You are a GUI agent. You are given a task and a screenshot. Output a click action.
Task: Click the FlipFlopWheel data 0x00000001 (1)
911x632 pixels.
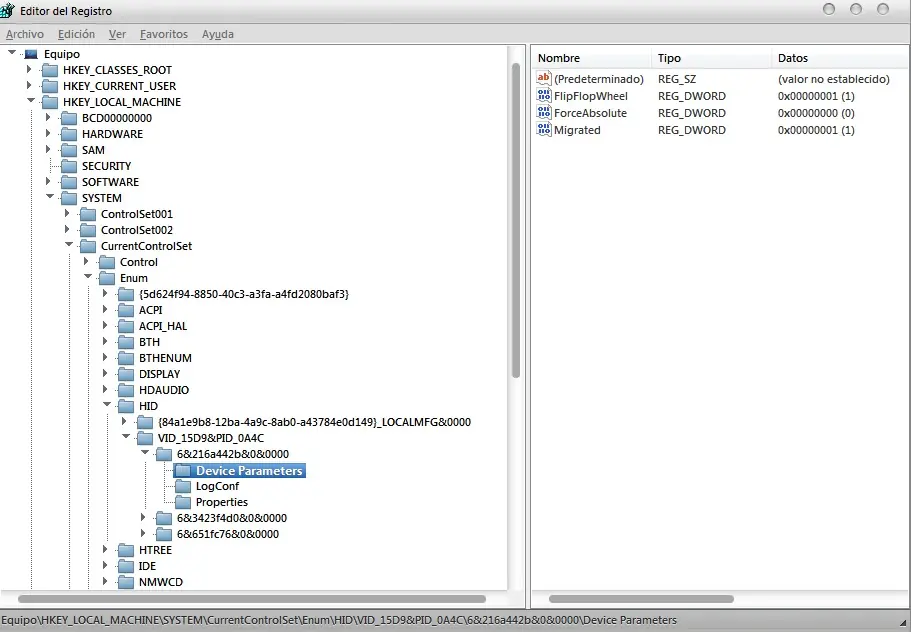click(x=816, y=96)
